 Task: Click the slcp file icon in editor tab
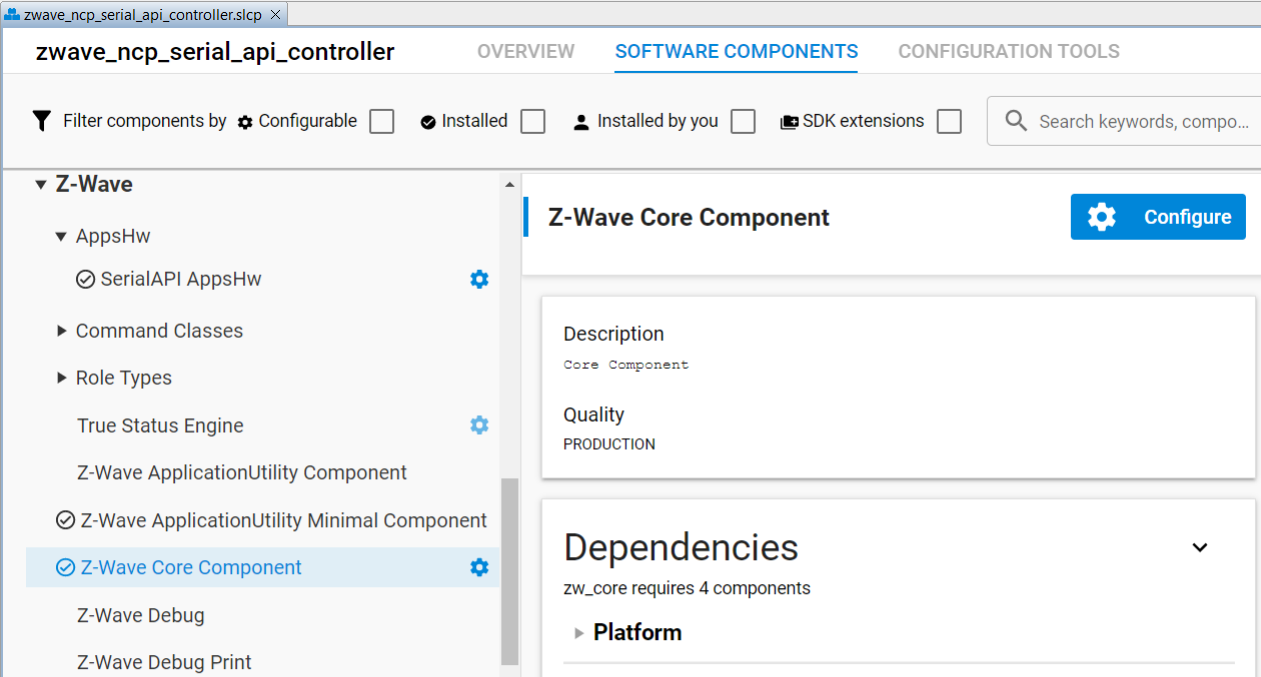coord(12,14)
